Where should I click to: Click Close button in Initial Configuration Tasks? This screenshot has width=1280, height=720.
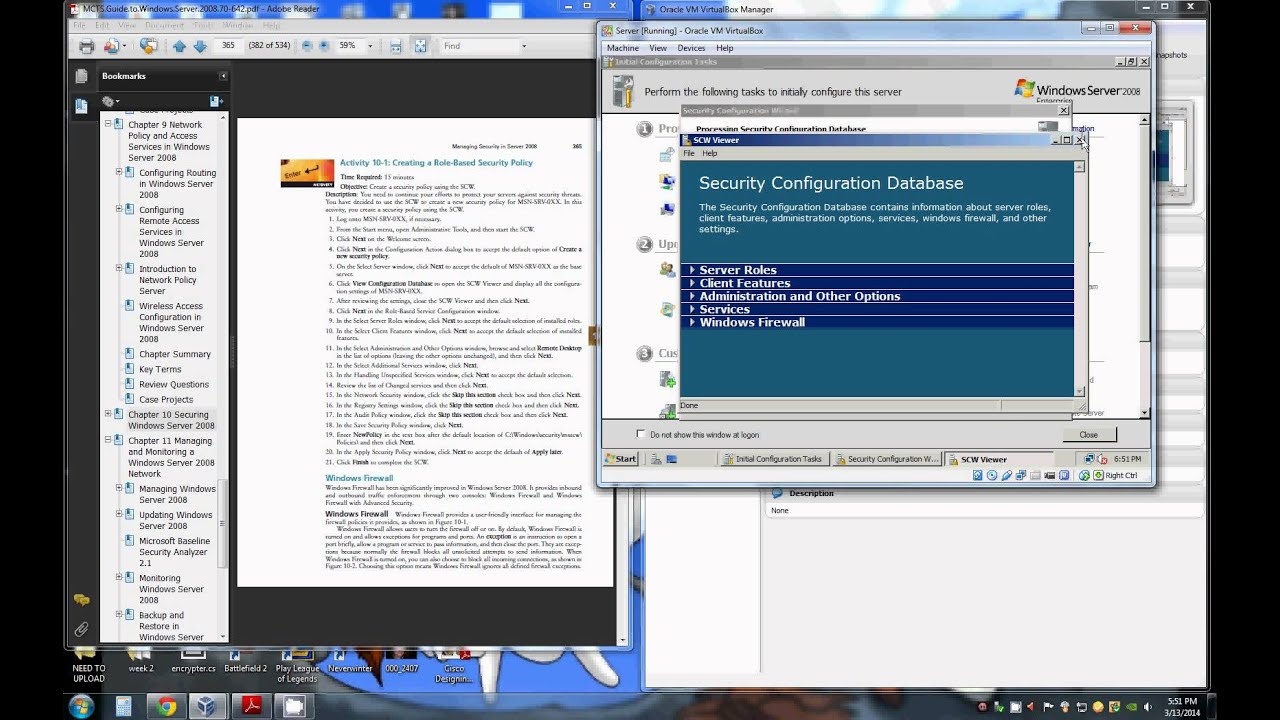(x=1088, y=434)
